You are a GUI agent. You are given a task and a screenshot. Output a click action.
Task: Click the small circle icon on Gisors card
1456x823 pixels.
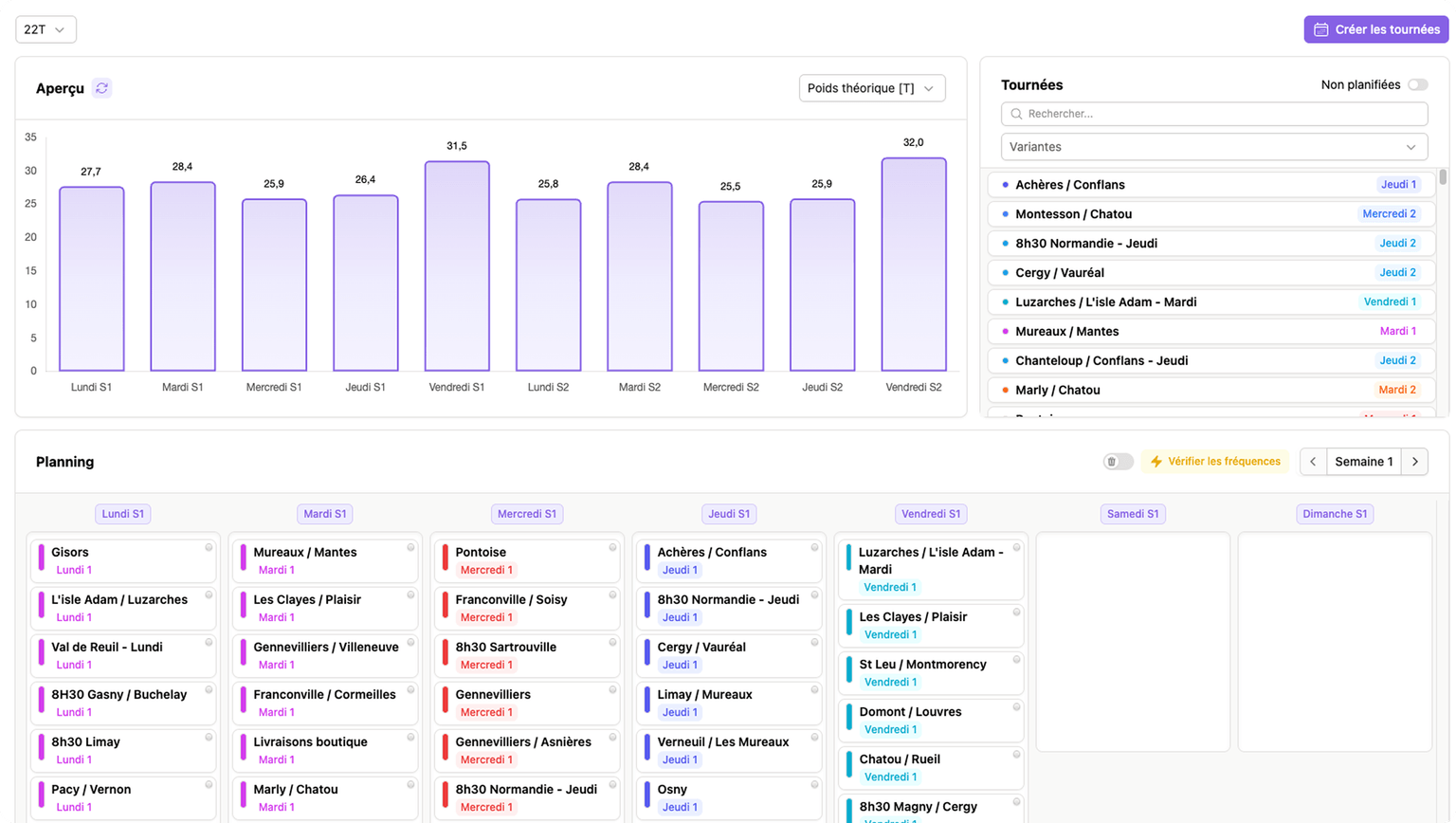pyautogui.click(x=209, y=548)
